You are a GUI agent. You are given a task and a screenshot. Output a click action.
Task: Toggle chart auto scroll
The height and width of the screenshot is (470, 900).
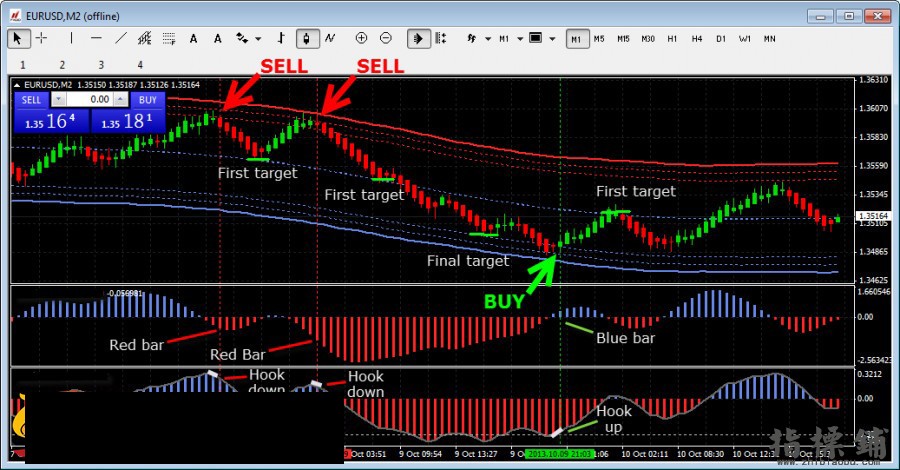click(418, 38)
